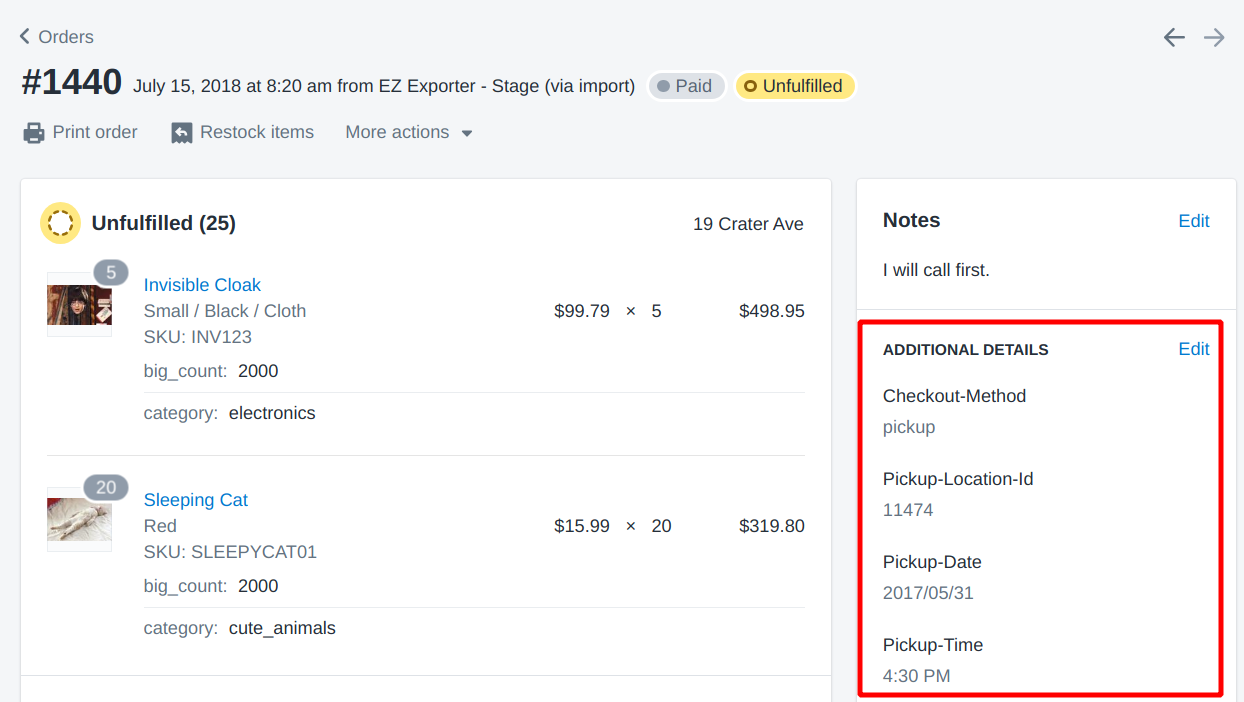Click the Pickup-Location-Id value 11474
The width and height of the screenshot is (1244, 702).
[x=908, y=510]
